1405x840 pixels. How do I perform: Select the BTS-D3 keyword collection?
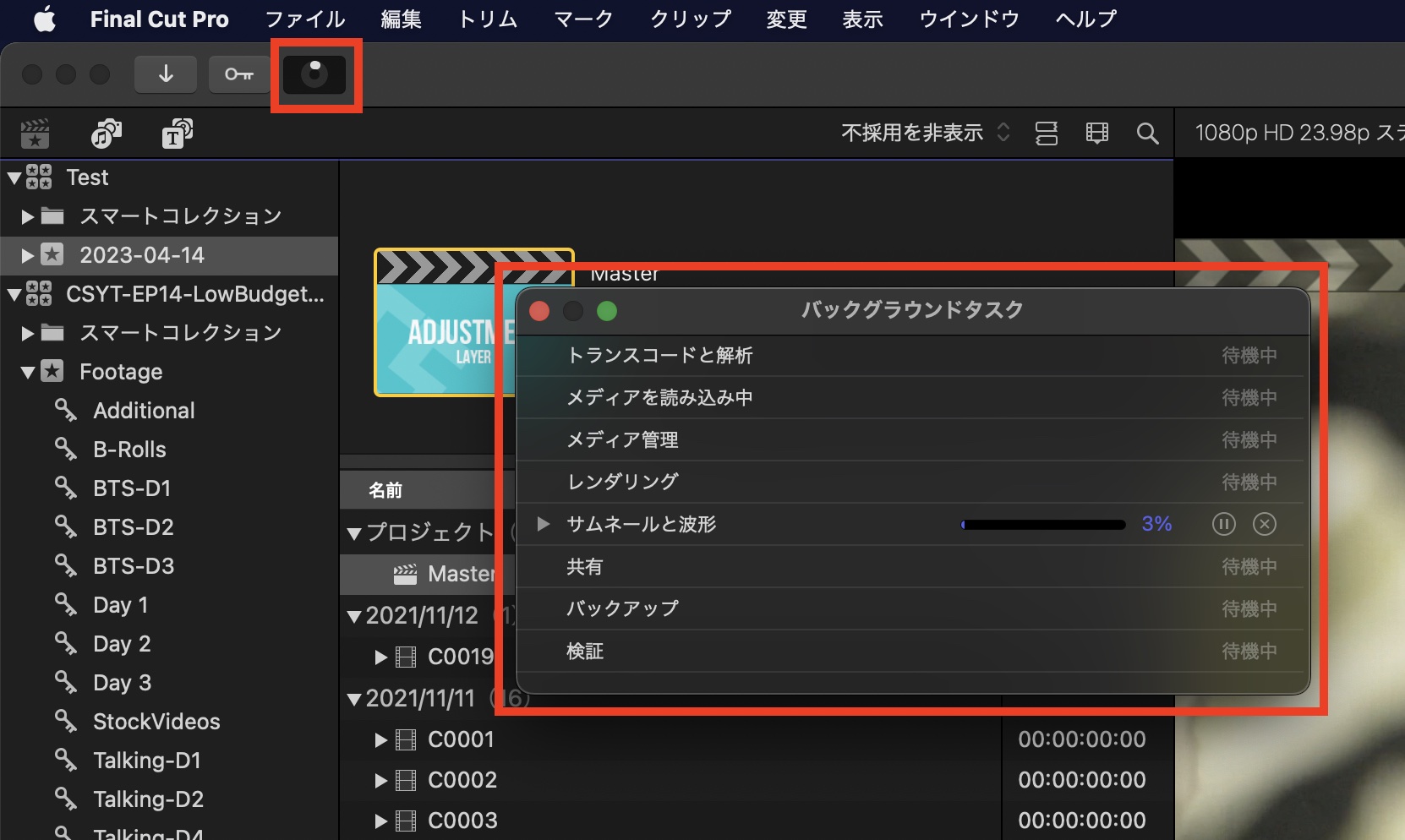[134, 566]
